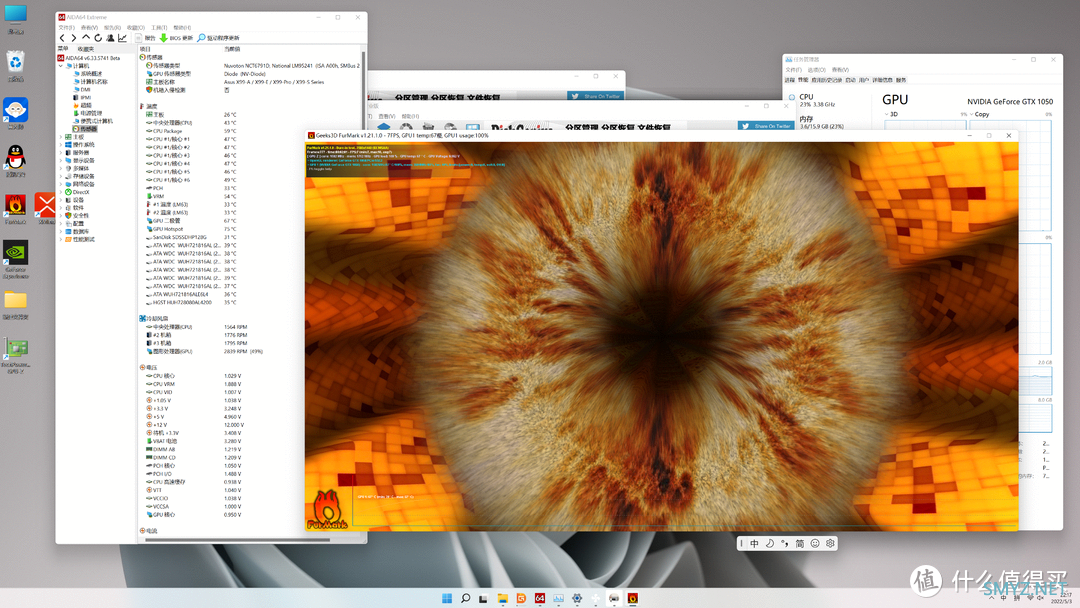Click the FurMark taskbar icon
1080x608 pixels.
point(632,598)
